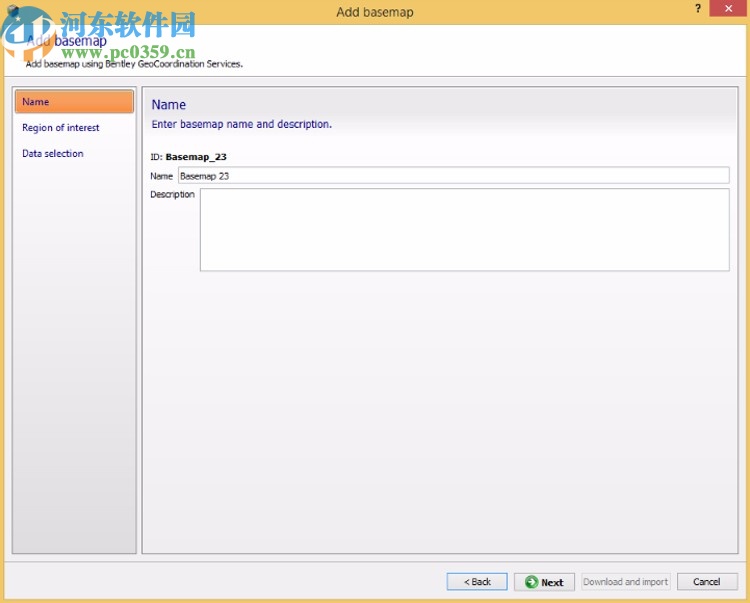Go to the Data selection step
This screenshot has width=750, height=603.
(53, 153)
